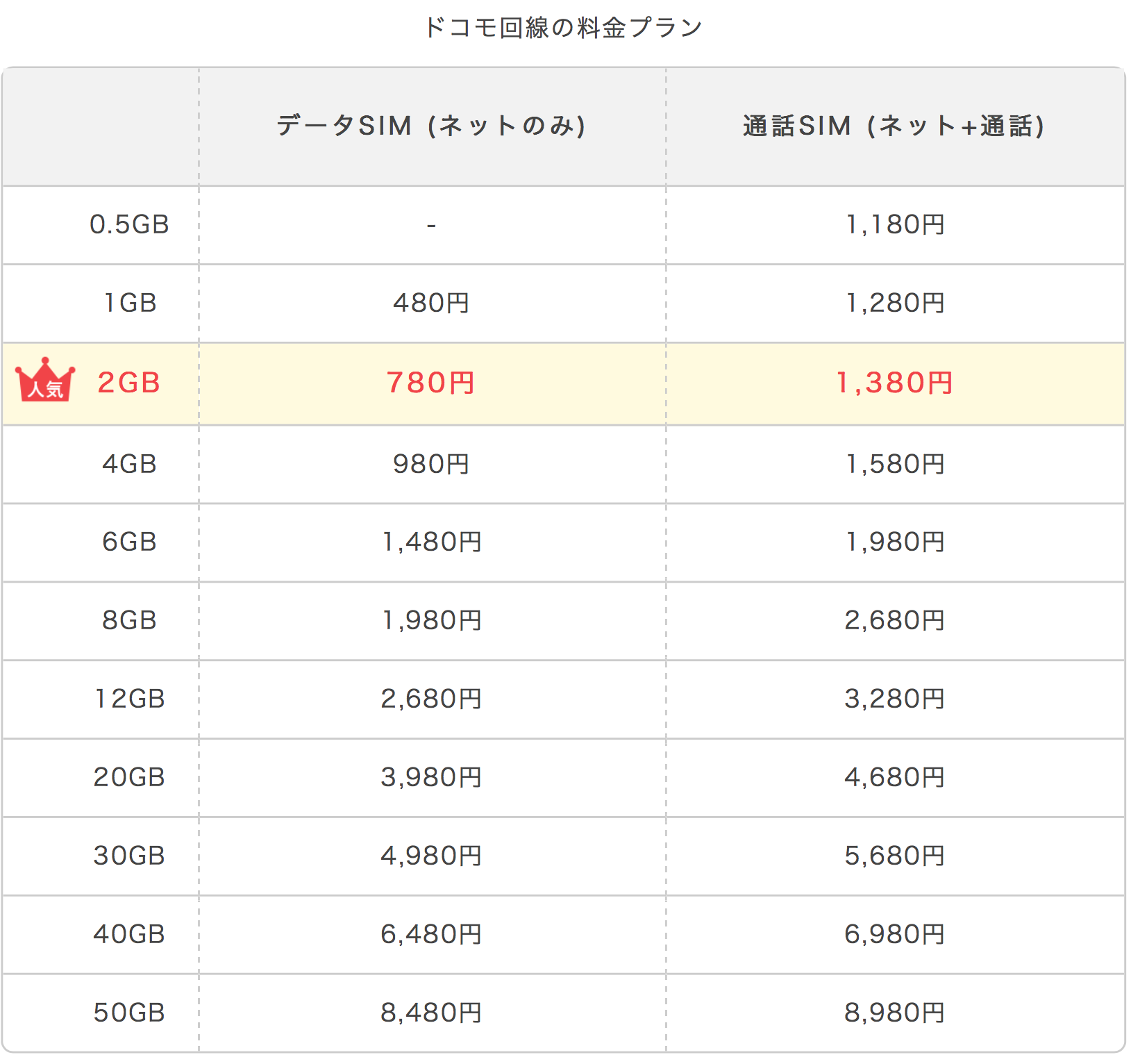Click the red 780円 price

431,383
